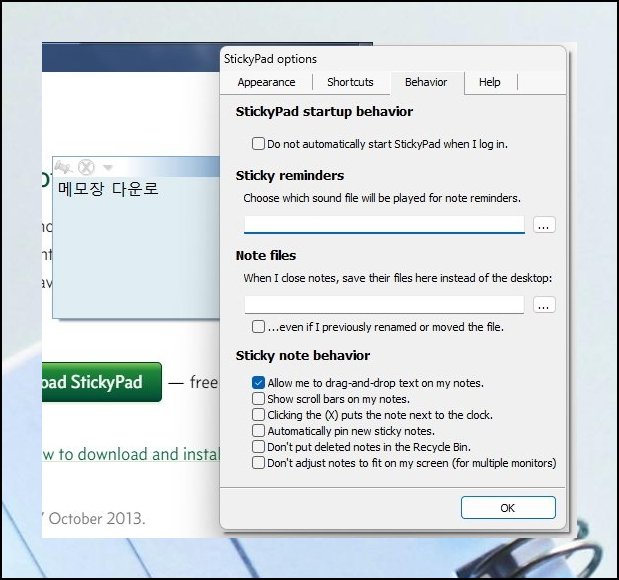Click the 'Sticky reminders' heading

coord(290,175)
